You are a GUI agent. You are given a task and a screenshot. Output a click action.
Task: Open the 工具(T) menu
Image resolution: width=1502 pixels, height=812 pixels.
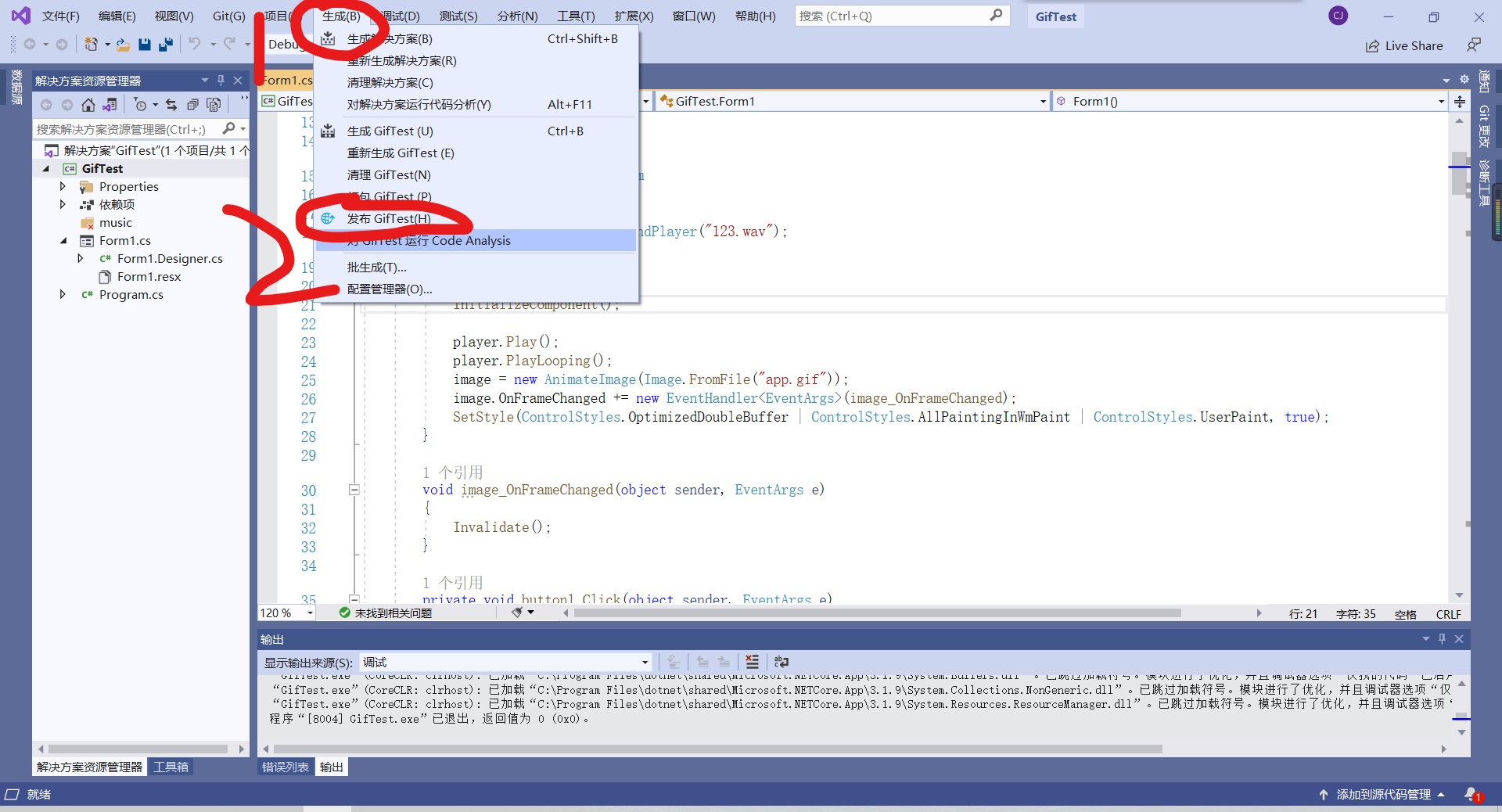575,16
